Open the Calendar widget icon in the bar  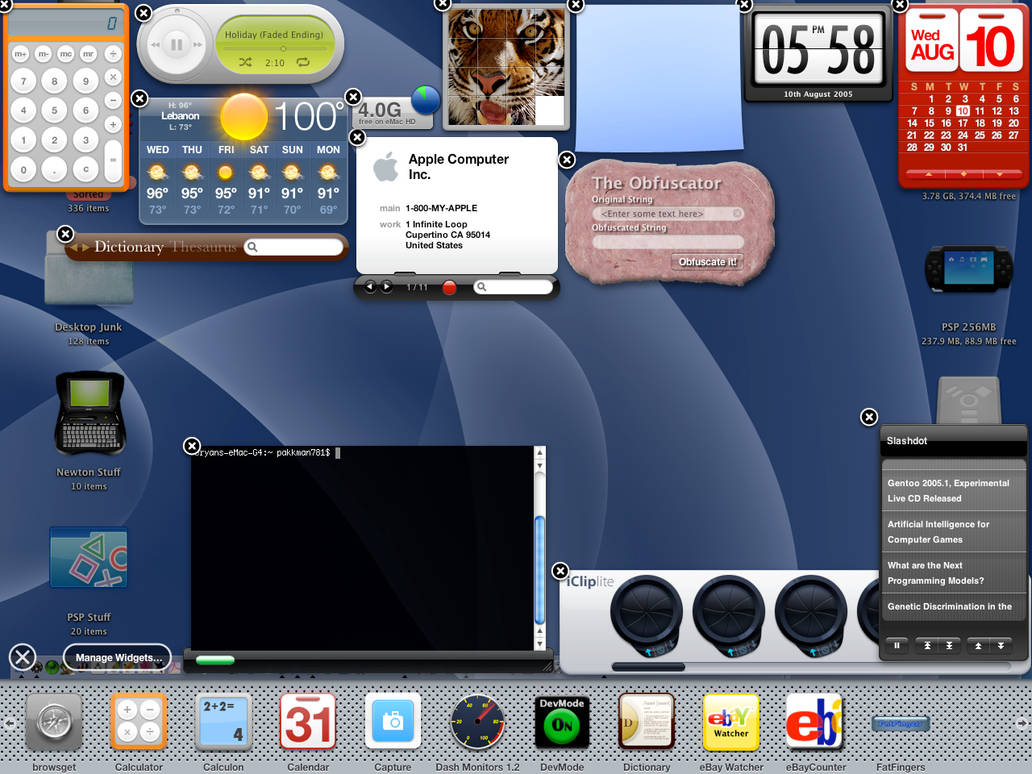(x=308, y=722)
